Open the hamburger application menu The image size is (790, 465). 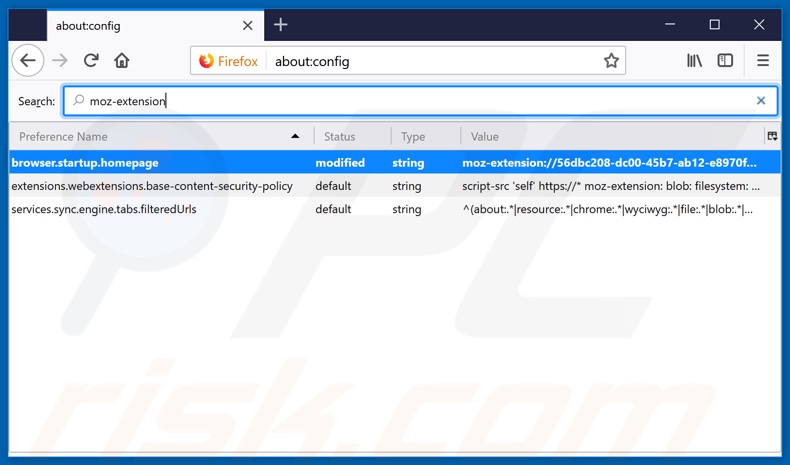point(763,61)
